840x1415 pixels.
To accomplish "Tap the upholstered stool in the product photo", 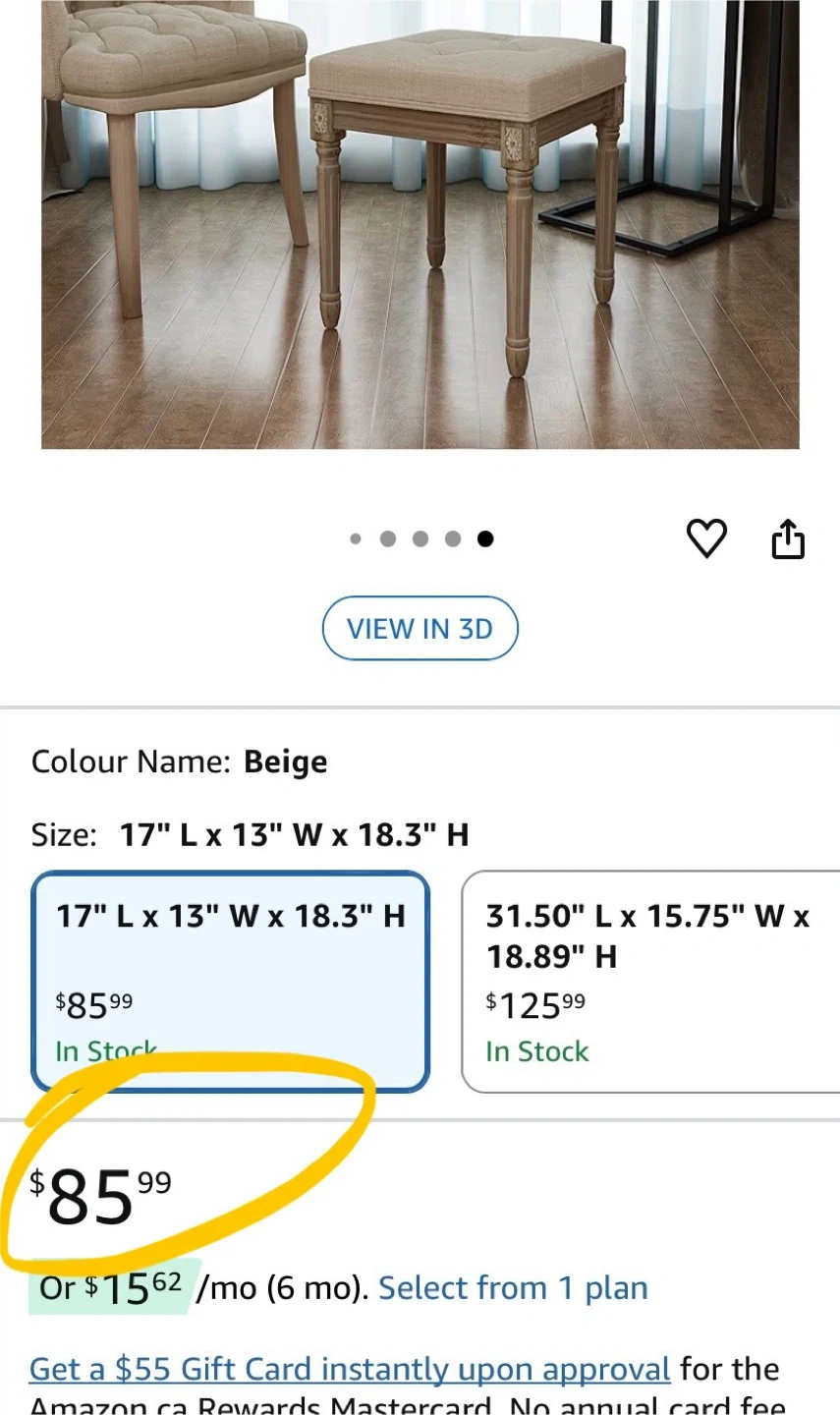I will pyautogui.click(x=467, y=147).
